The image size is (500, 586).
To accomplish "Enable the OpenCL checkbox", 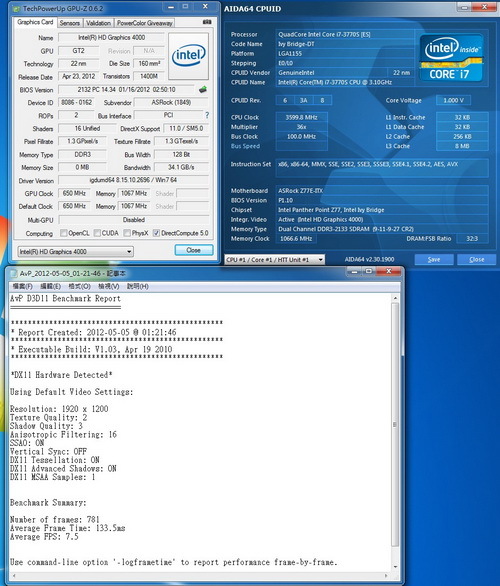I will click(x=64, y=233).
